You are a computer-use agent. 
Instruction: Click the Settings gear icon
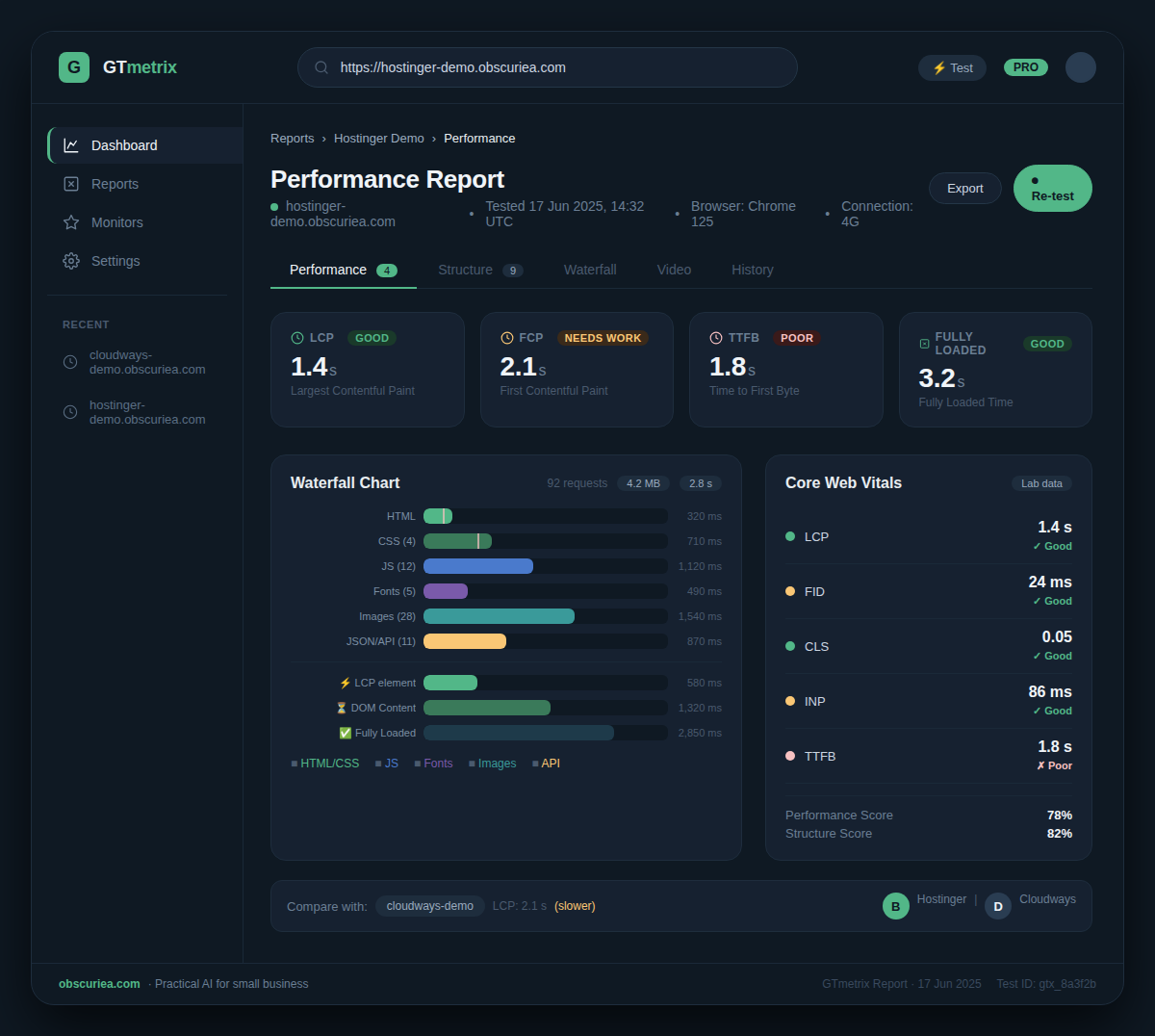(x=71, y=261)
